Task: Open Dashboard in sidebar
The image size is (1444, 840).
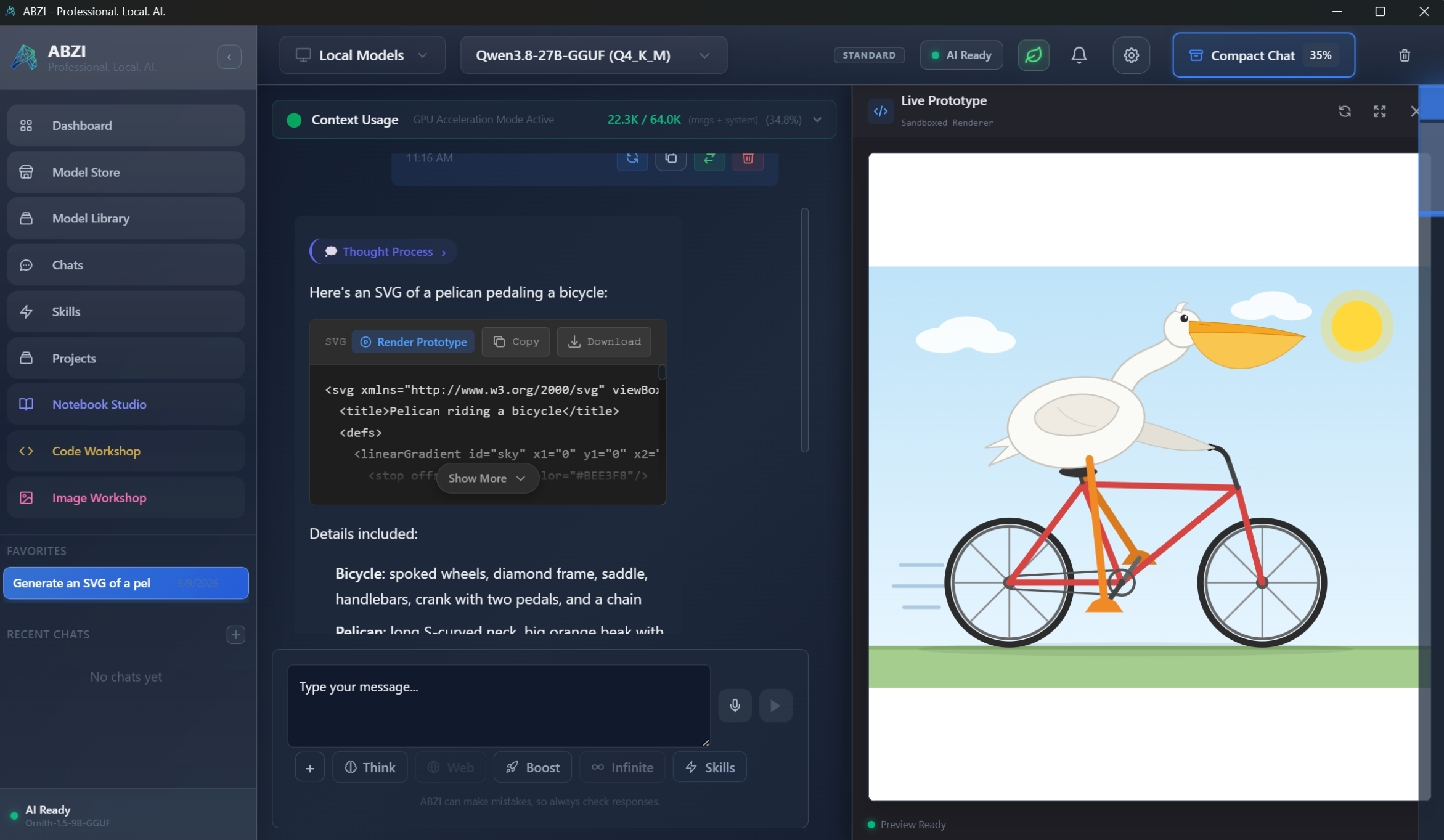Action: coord(126,125)
